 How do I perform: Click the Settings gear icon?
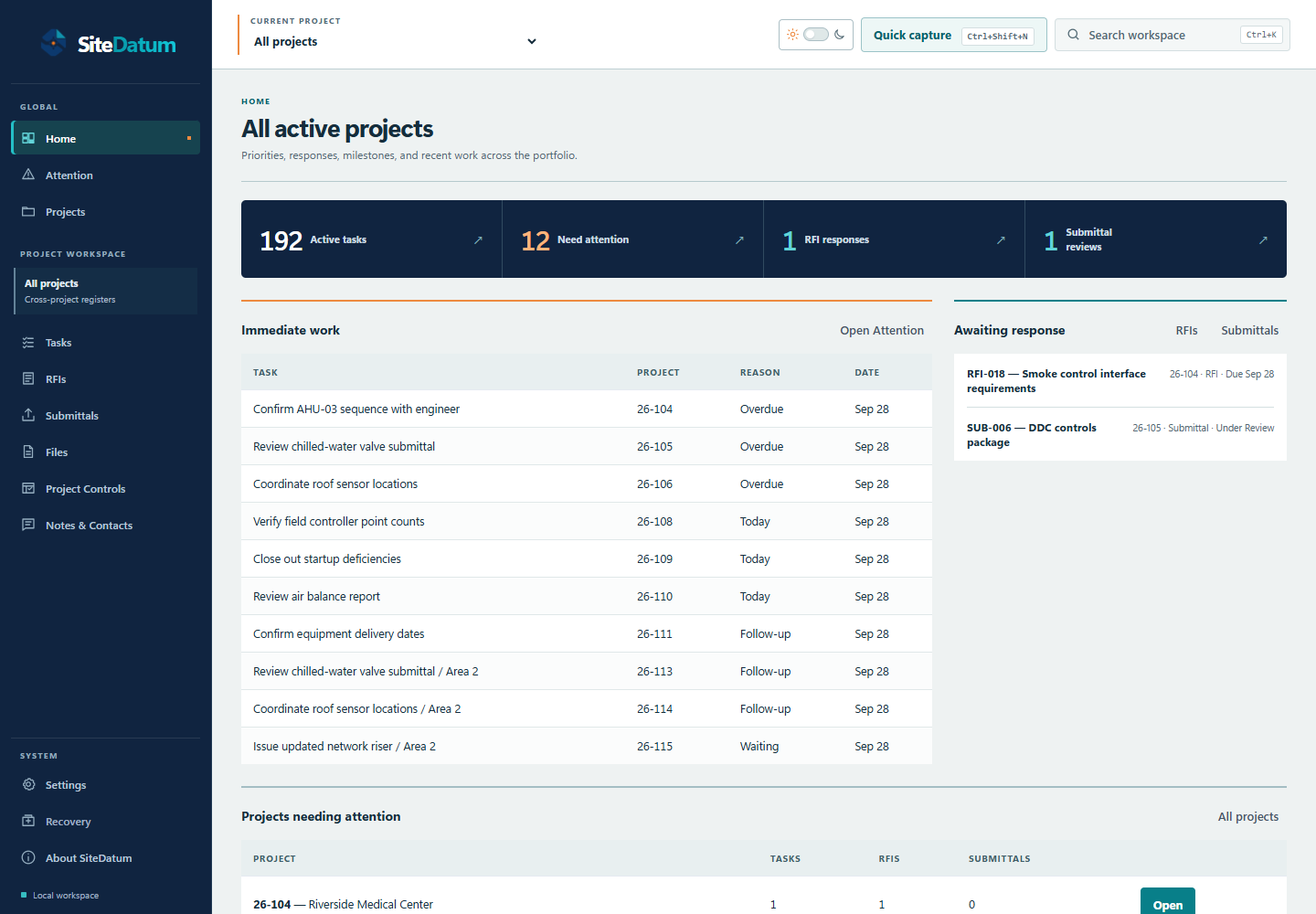point(28,784)
